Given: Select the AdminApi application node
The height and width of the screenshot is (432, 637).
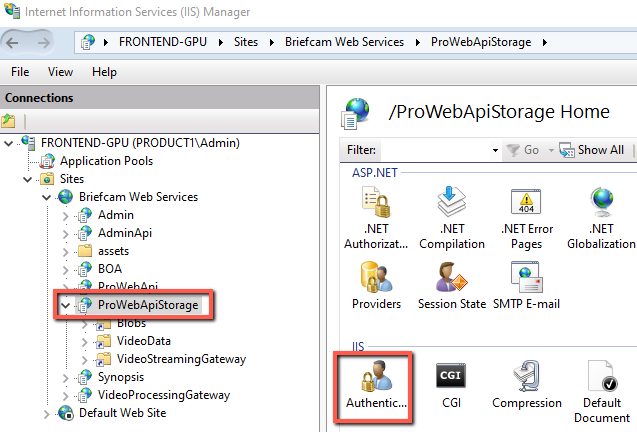Looking at the screenshot, I should (125, 233).
